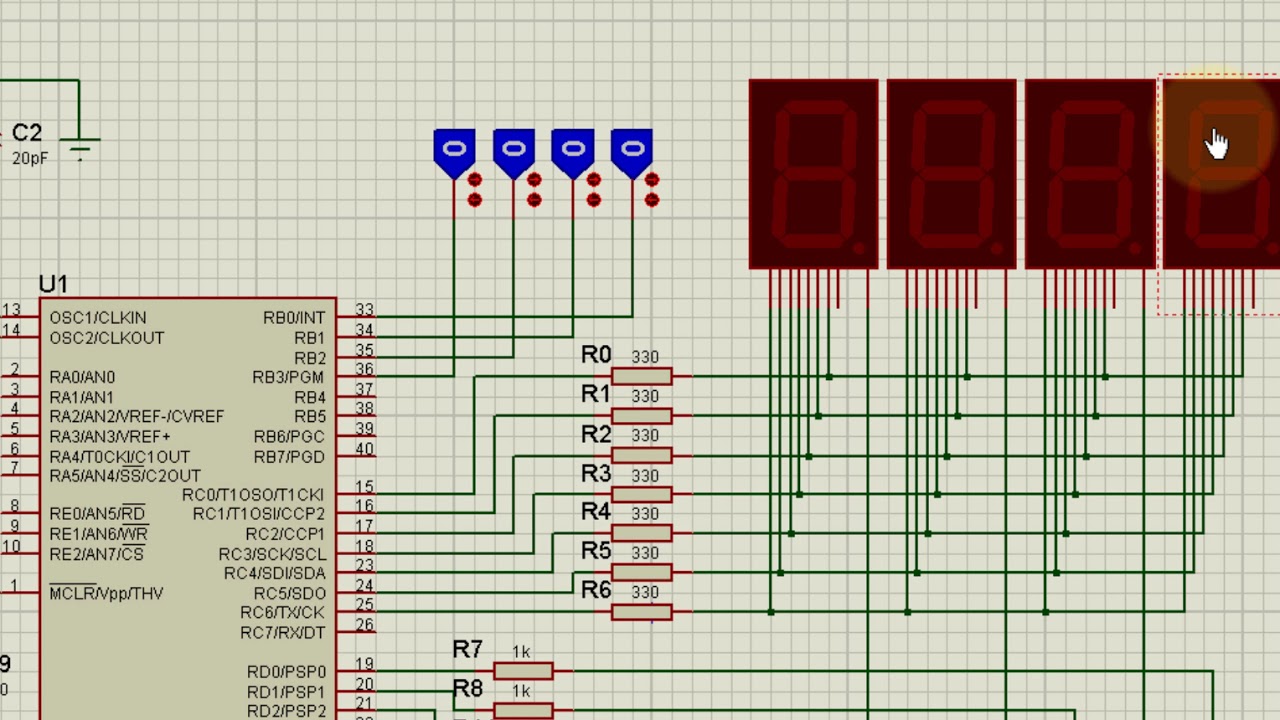
Task: Click the OSC2/CLKOUT pin label
Action: (106, 338)
